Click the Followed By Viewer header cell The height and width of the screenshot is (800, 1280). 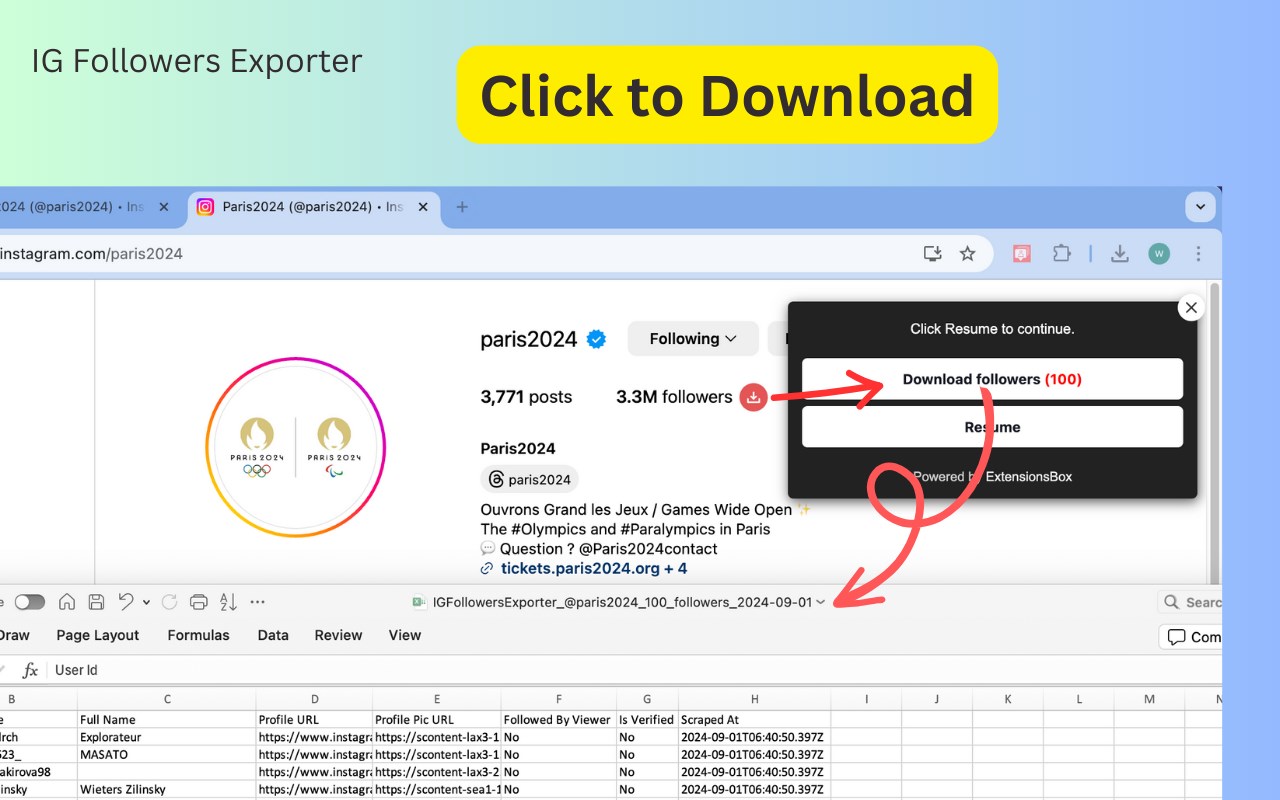tap(559, 720)
